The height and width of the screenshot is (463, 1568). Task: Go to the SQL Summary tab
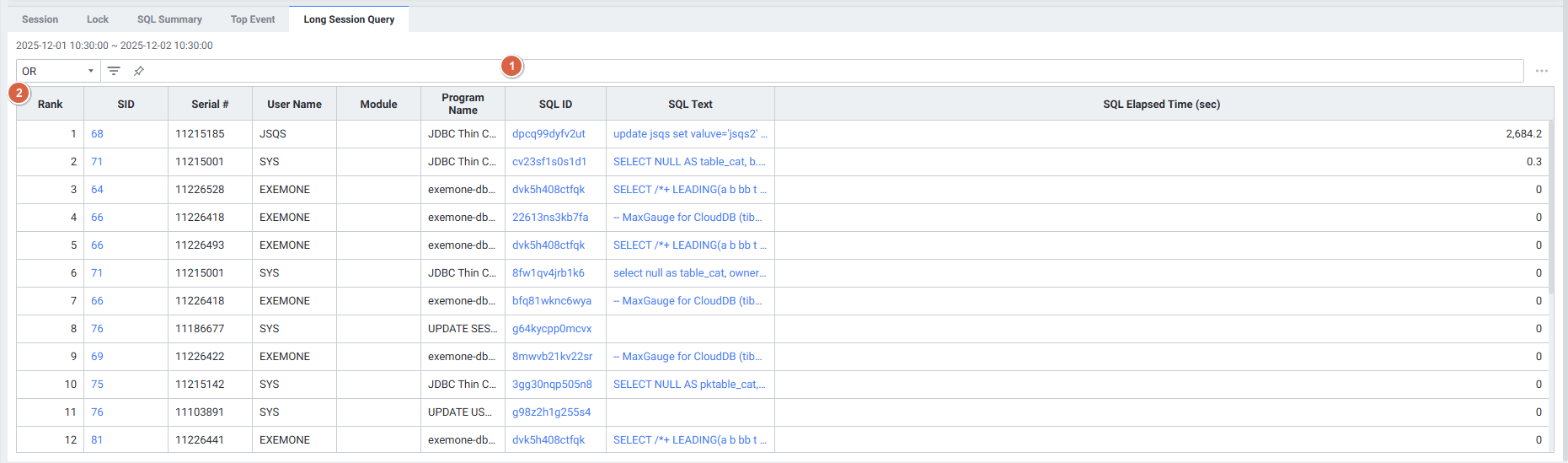click(169, 19)
